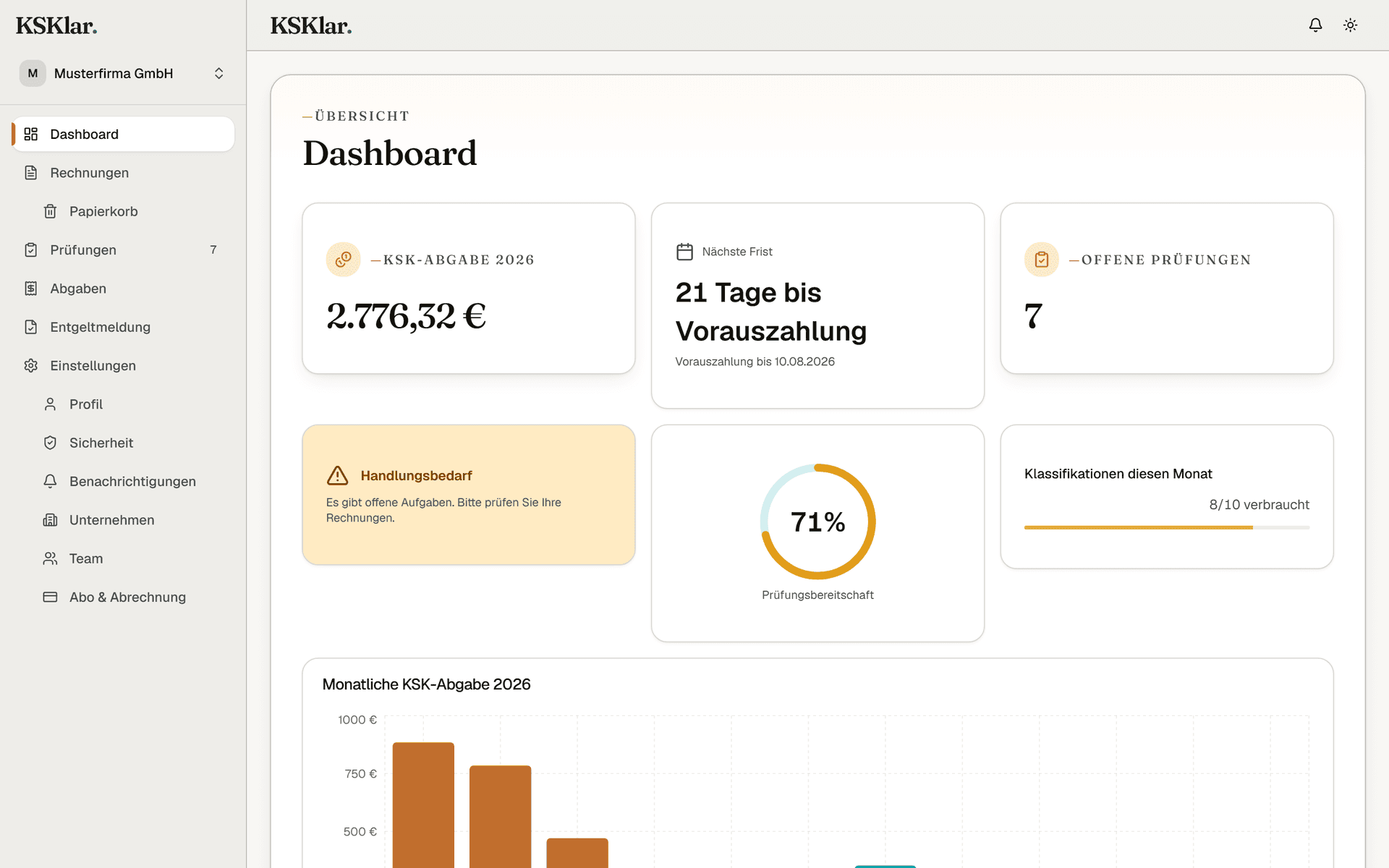1389x868 pixels.
Task: Click the Offene Prüfungen clipboard icon
Action: click(1042, 259)
